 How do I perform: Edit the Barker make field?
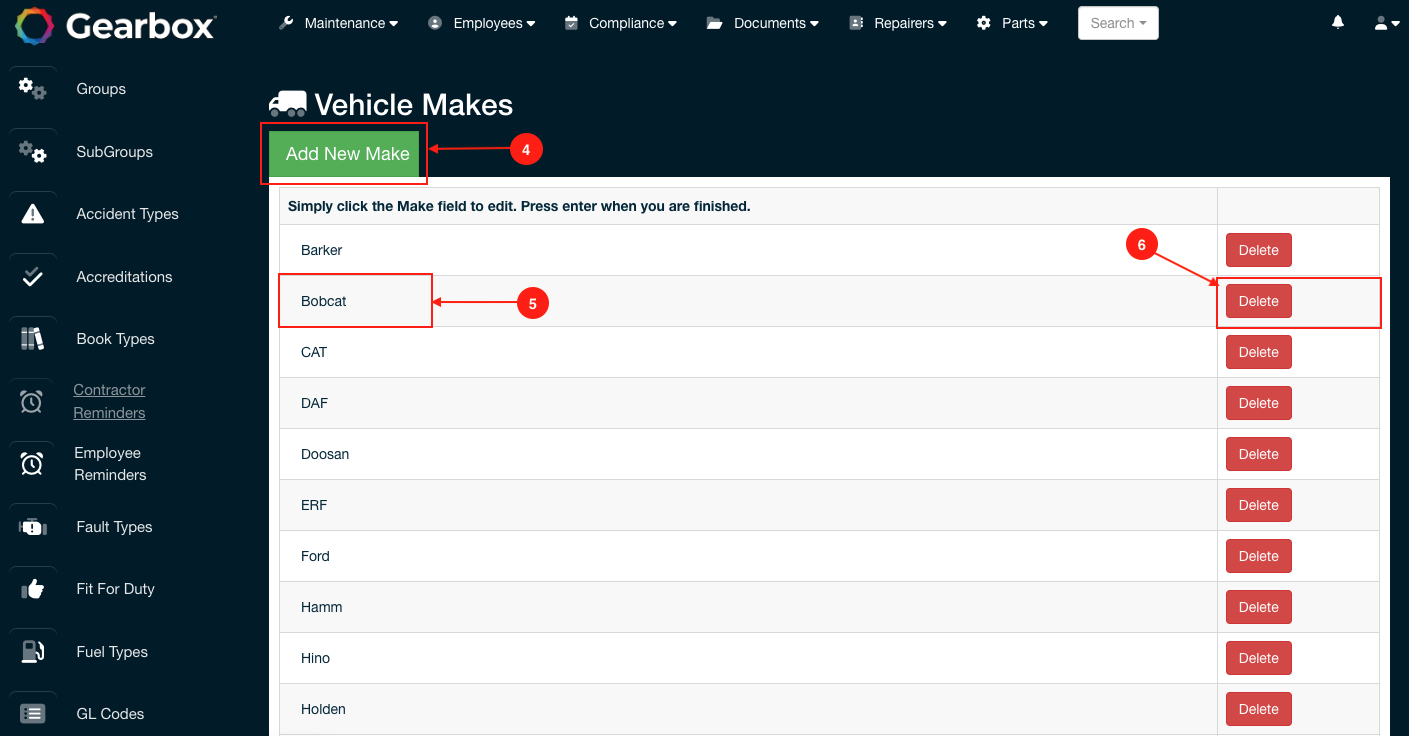coord(748,250)
